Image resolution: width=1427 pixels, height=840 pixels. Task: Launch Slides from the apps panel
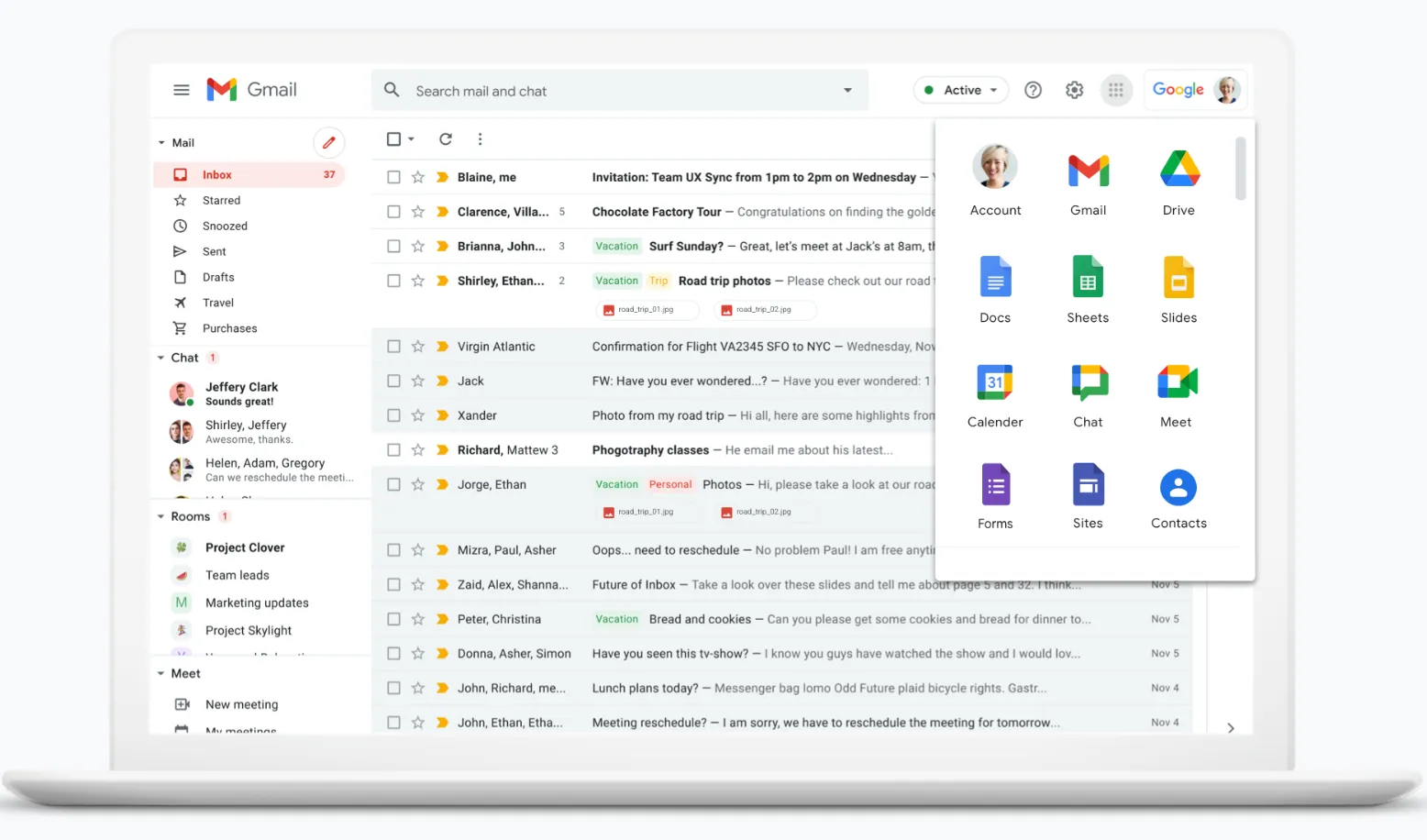pyautogui.click(x=1179, y=290)
